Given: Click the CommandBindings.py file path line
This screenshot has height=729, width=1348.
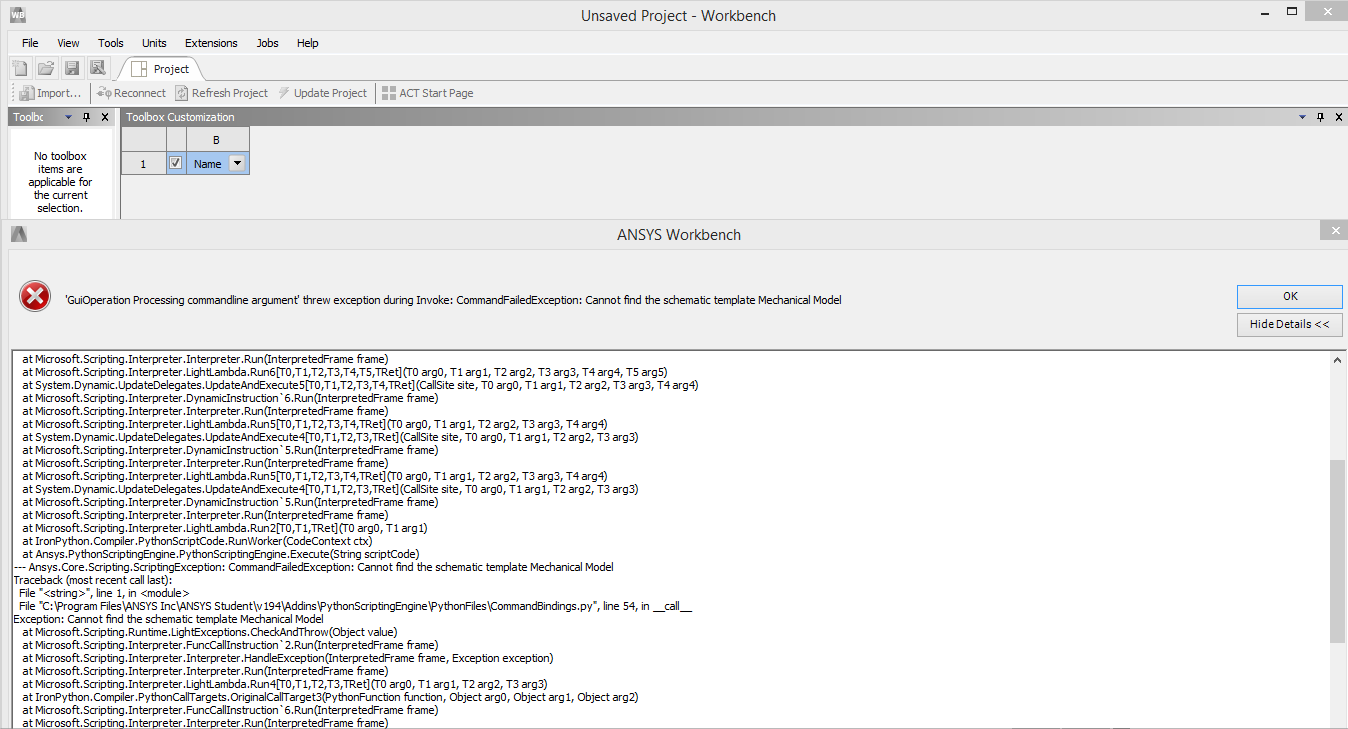Looking at the screenshot, I should (355, 606).
